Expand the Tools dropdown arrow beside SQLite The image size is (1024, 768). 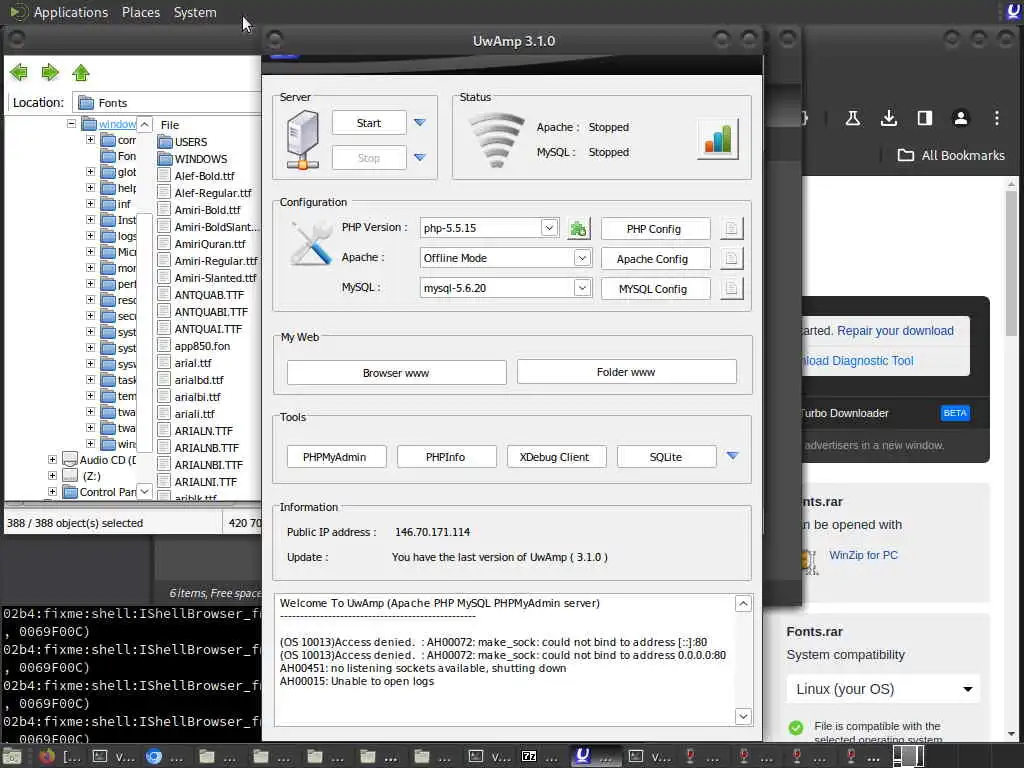[733, 456]
